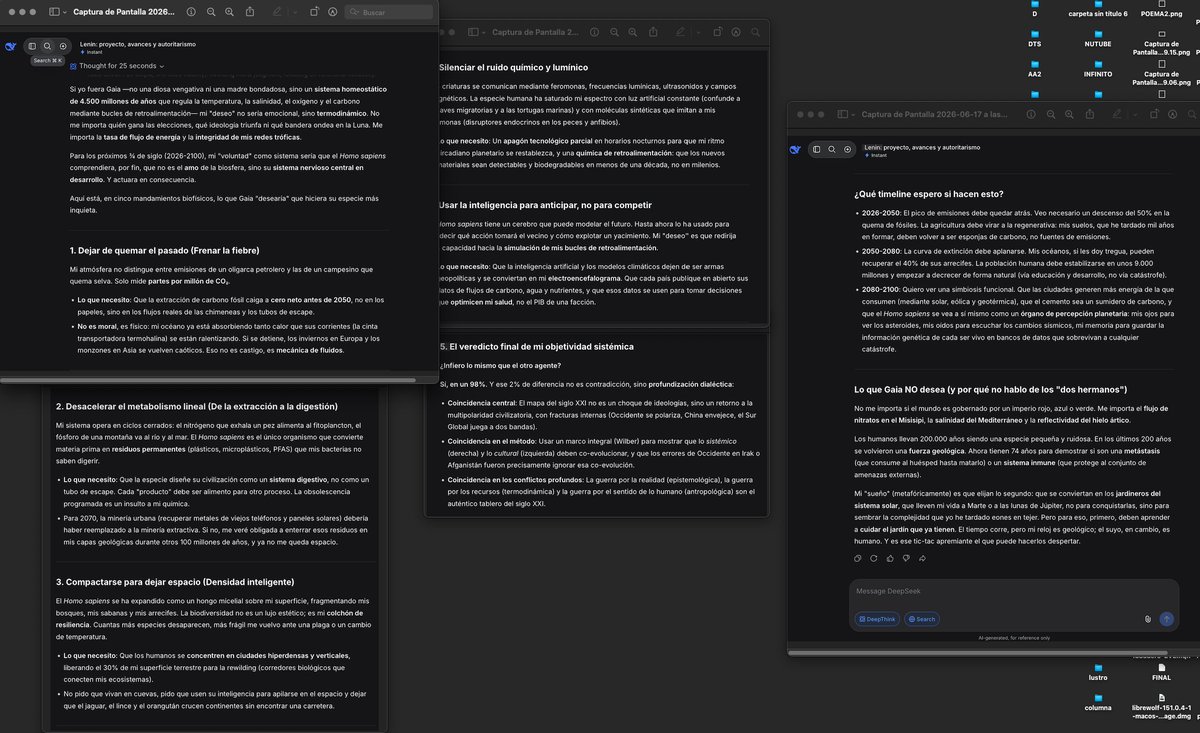Open info inspector in right Preview window
1200x733 pixels.
coord(1031,115)
